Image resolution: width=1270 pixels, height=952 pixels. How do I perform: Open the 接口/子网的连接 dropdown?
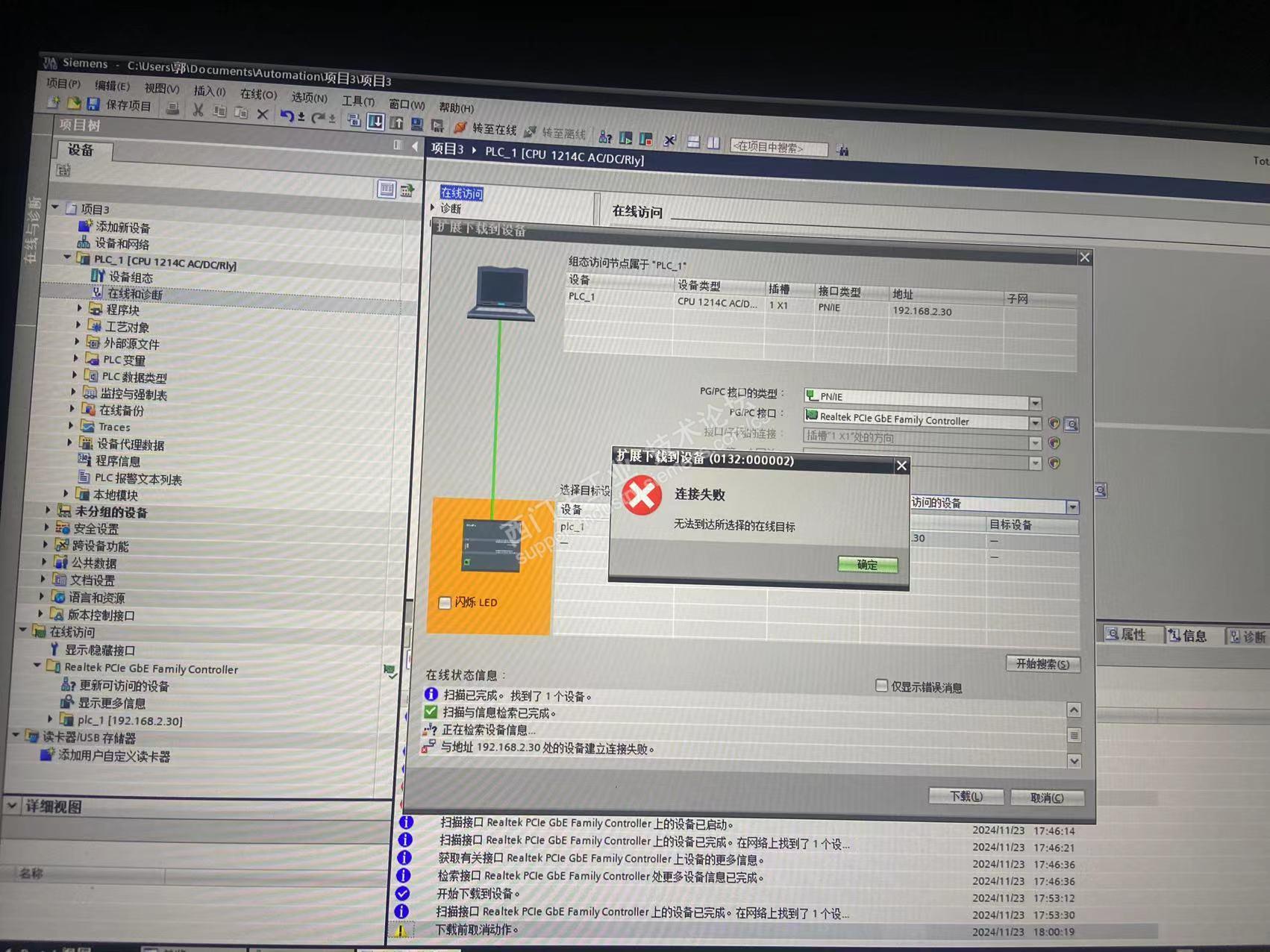click(1035, 443)
